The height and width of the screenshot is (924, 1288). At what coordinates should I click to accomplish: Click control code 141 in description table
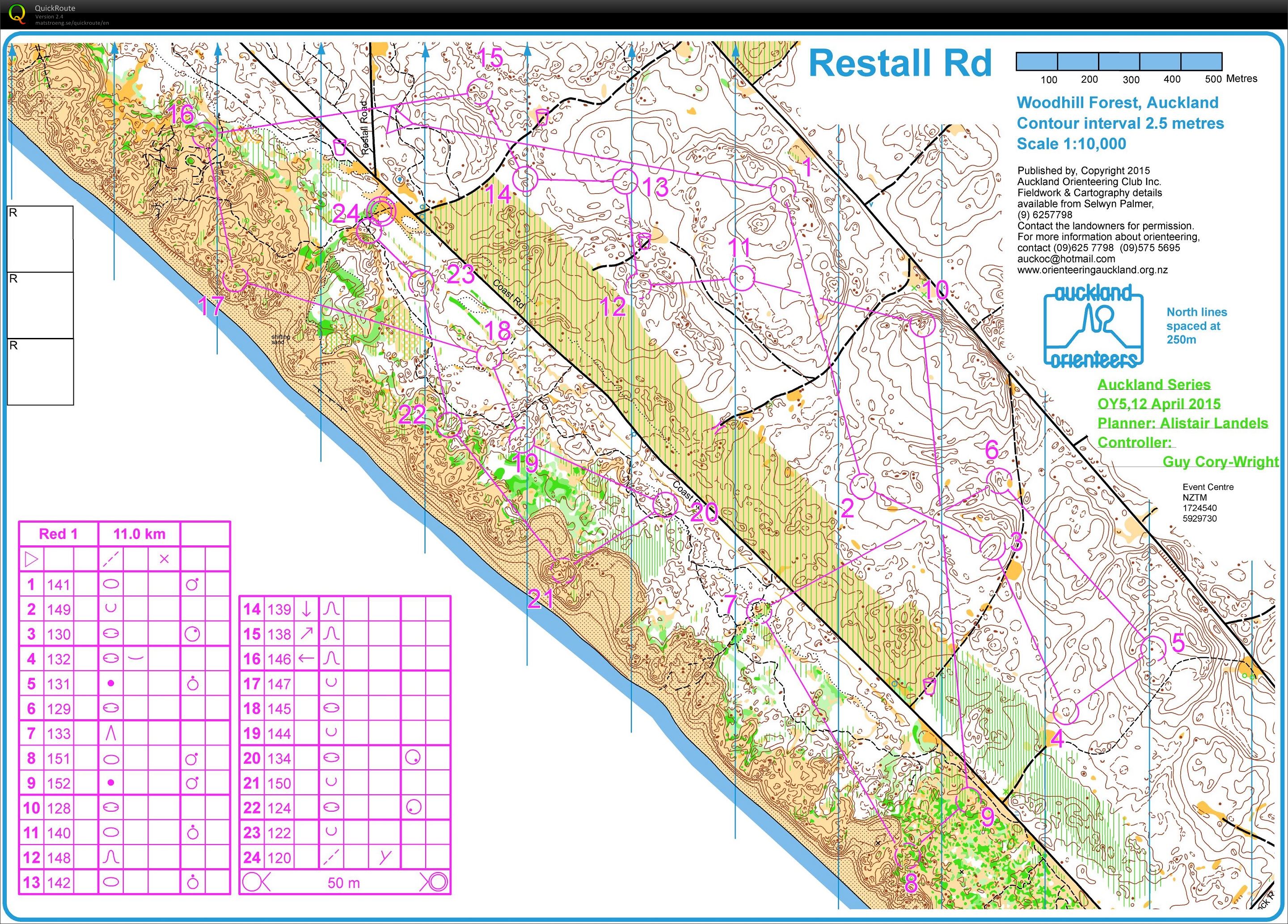59,584
